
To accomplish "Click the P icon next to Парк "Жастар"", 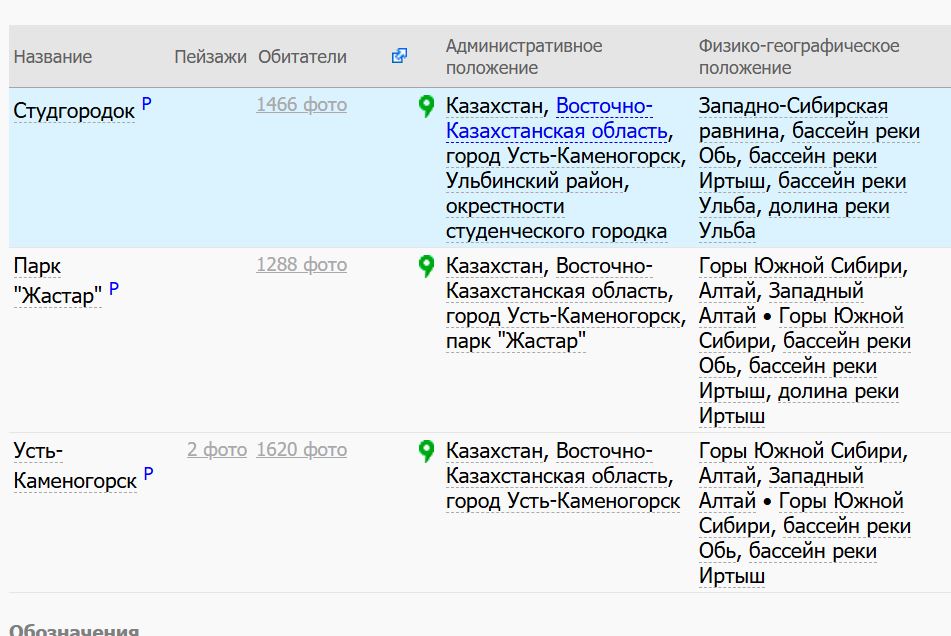I will pyautogui.click(x=114, y=289).
